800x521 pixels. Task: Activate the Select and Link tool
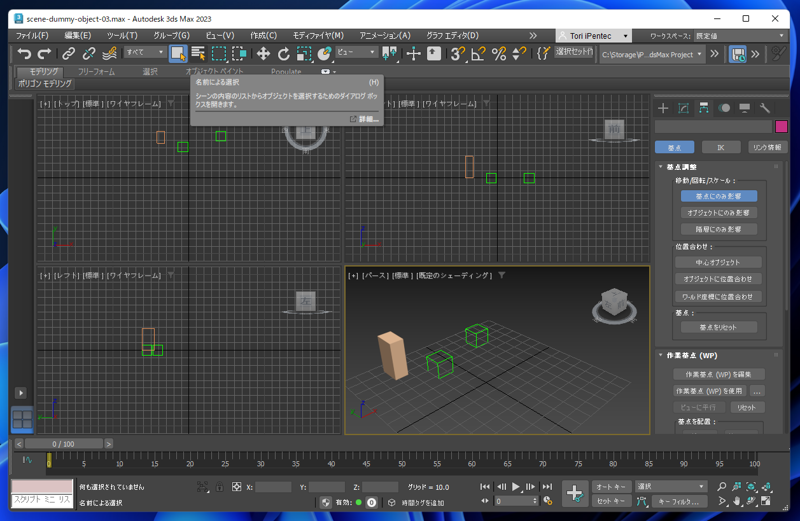(x=68, y=54)
